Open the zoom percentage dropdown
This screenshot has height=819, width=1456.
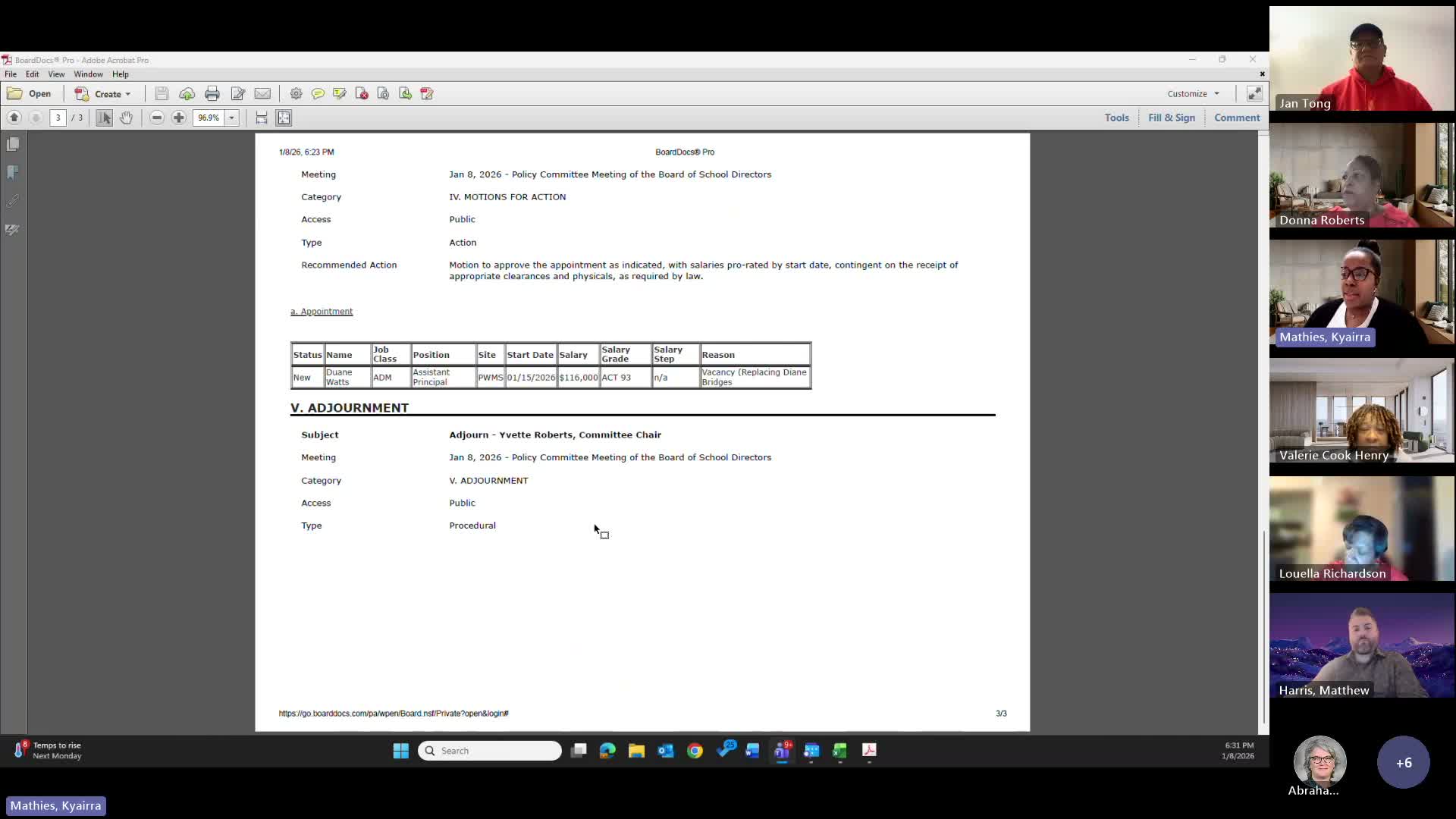(231, 118)
